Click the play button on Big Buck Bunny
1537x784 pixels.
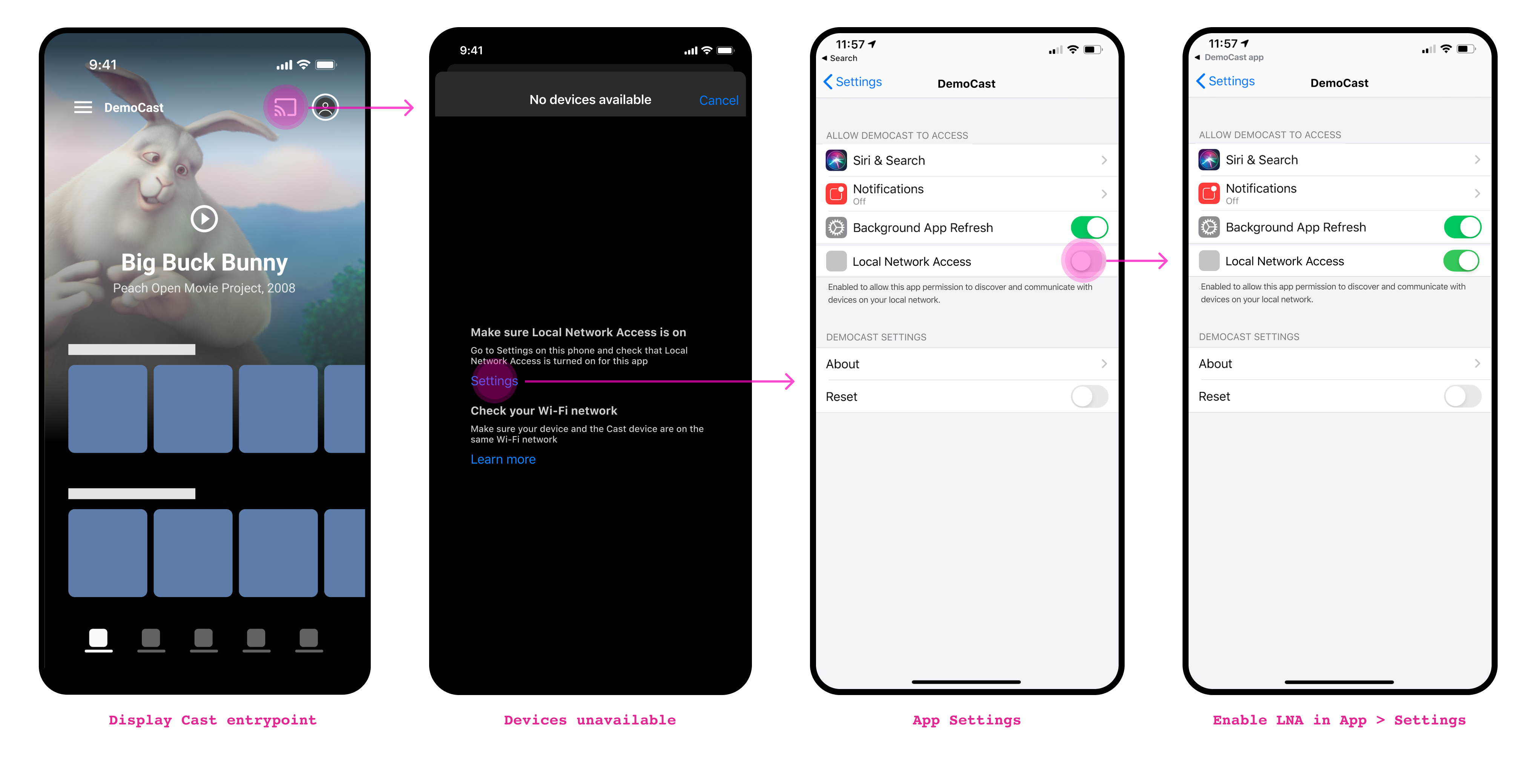pyautogui.click(x=204, y=218)
